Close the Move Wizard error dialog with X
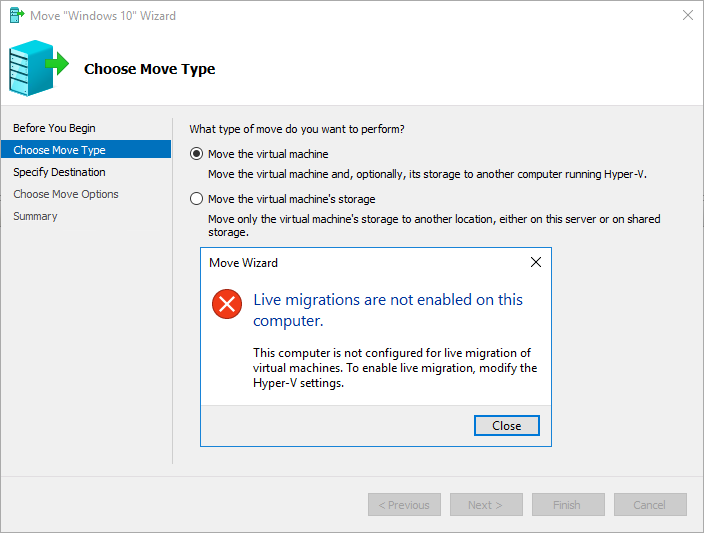 [x=536, y=262]
